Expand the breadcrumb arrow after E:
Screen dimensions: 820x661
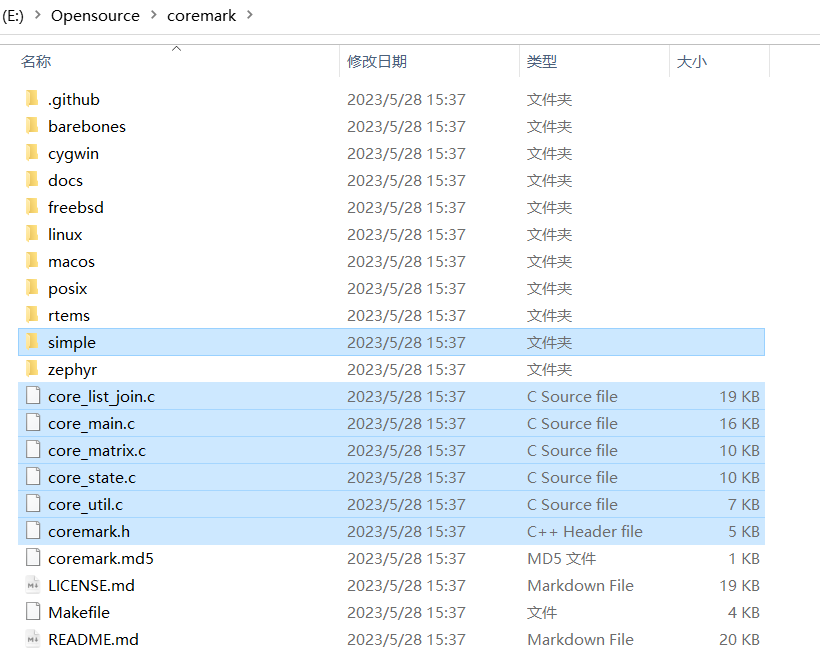(40, 15)
